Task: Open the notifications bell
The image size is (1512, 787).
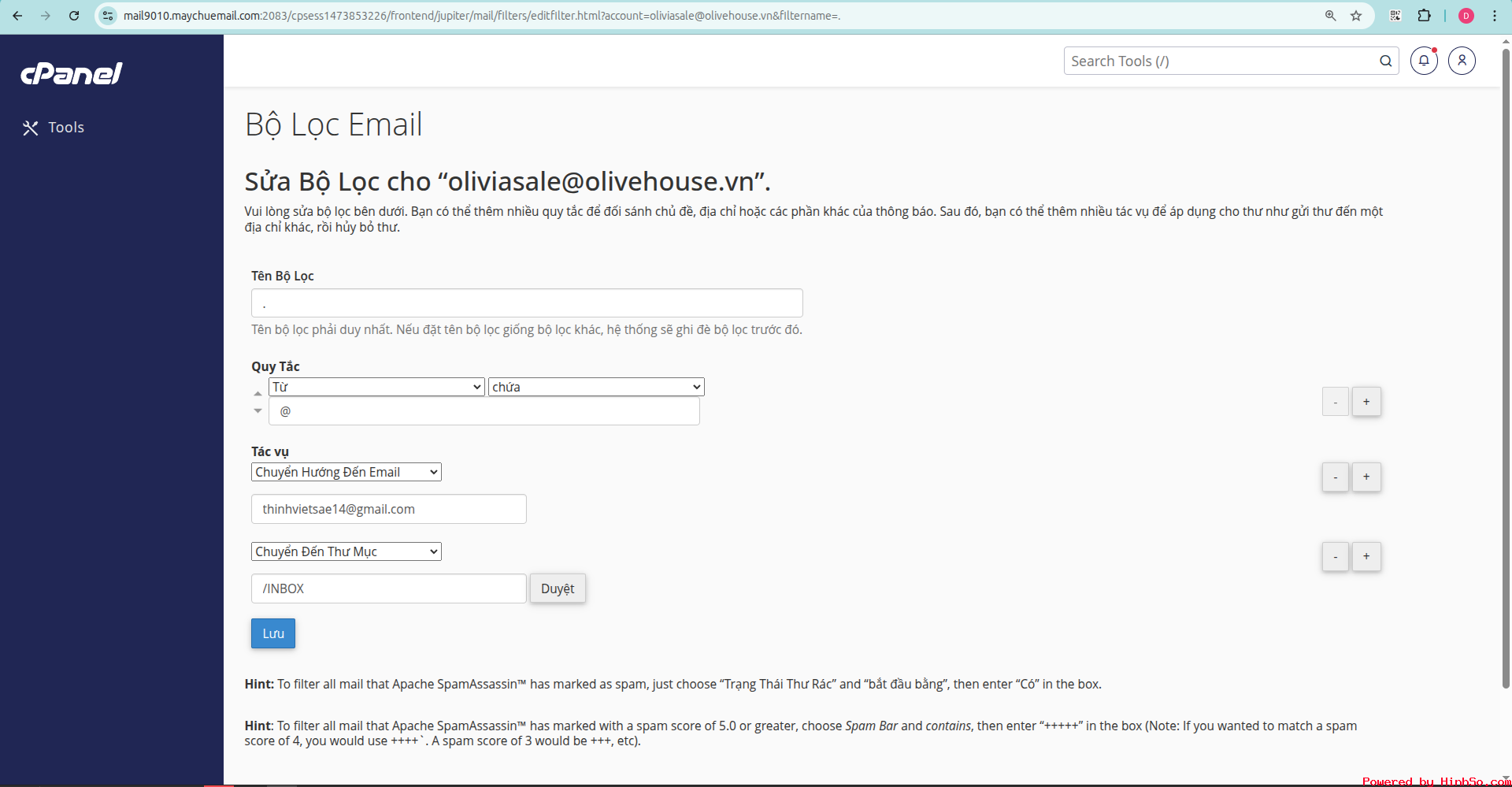Action: pos(1424,61)
